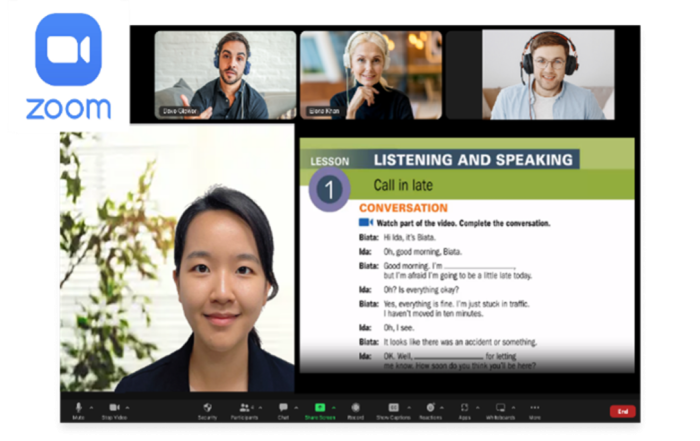Click the orange 'CONVERSATION' heading

coord(403,208)
